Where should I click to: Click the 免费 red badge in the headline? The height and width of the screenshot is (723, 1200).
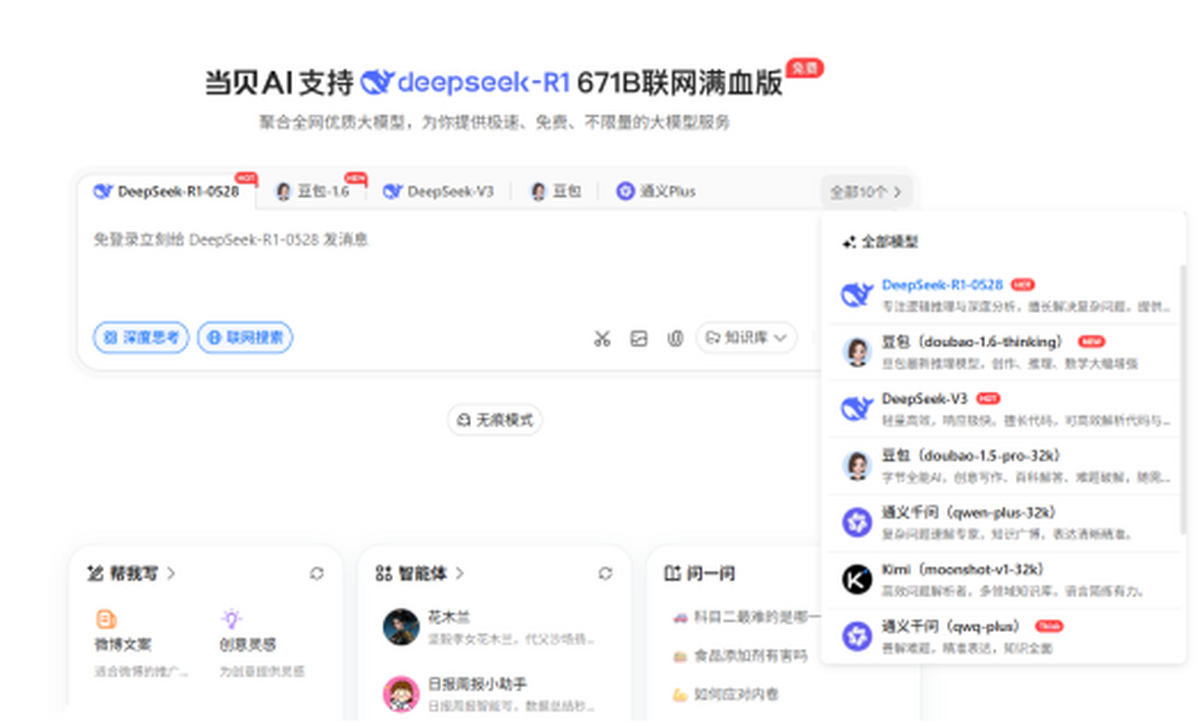804,67
